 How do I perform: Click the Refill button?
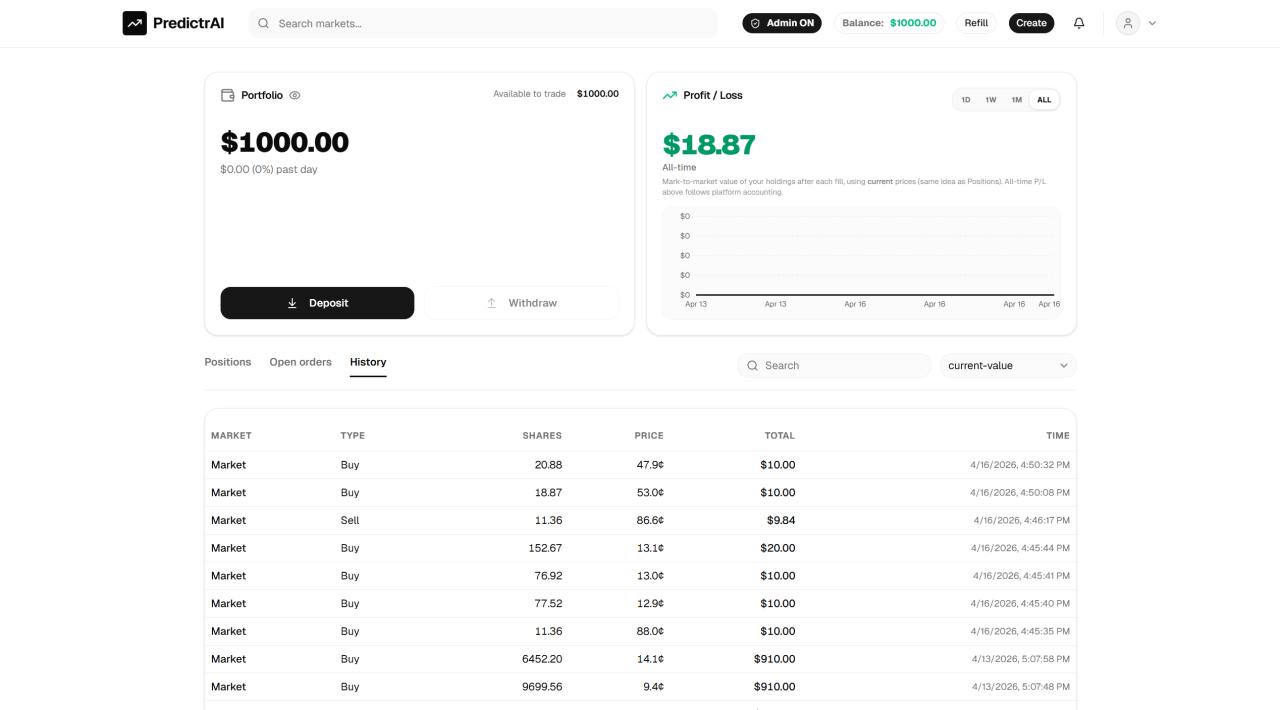point(976,23)
